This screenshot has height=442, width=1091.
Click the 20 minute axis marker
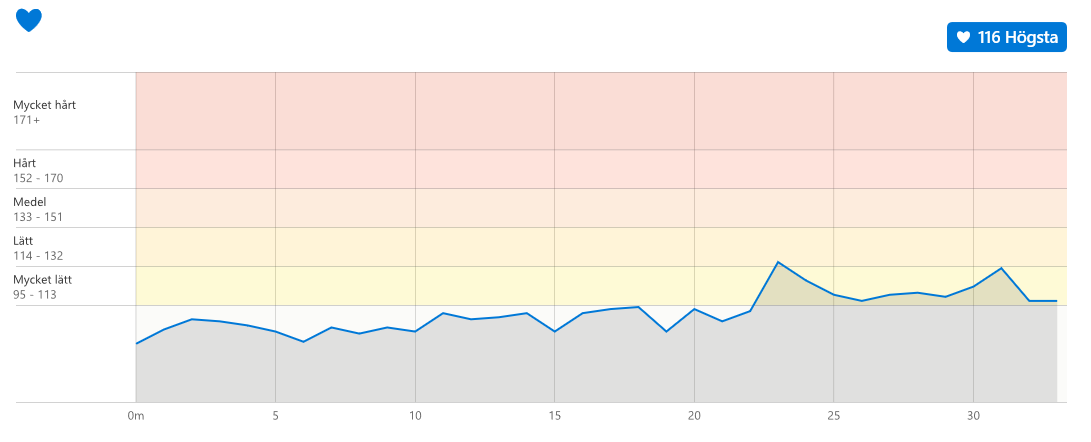click(694, 416)
